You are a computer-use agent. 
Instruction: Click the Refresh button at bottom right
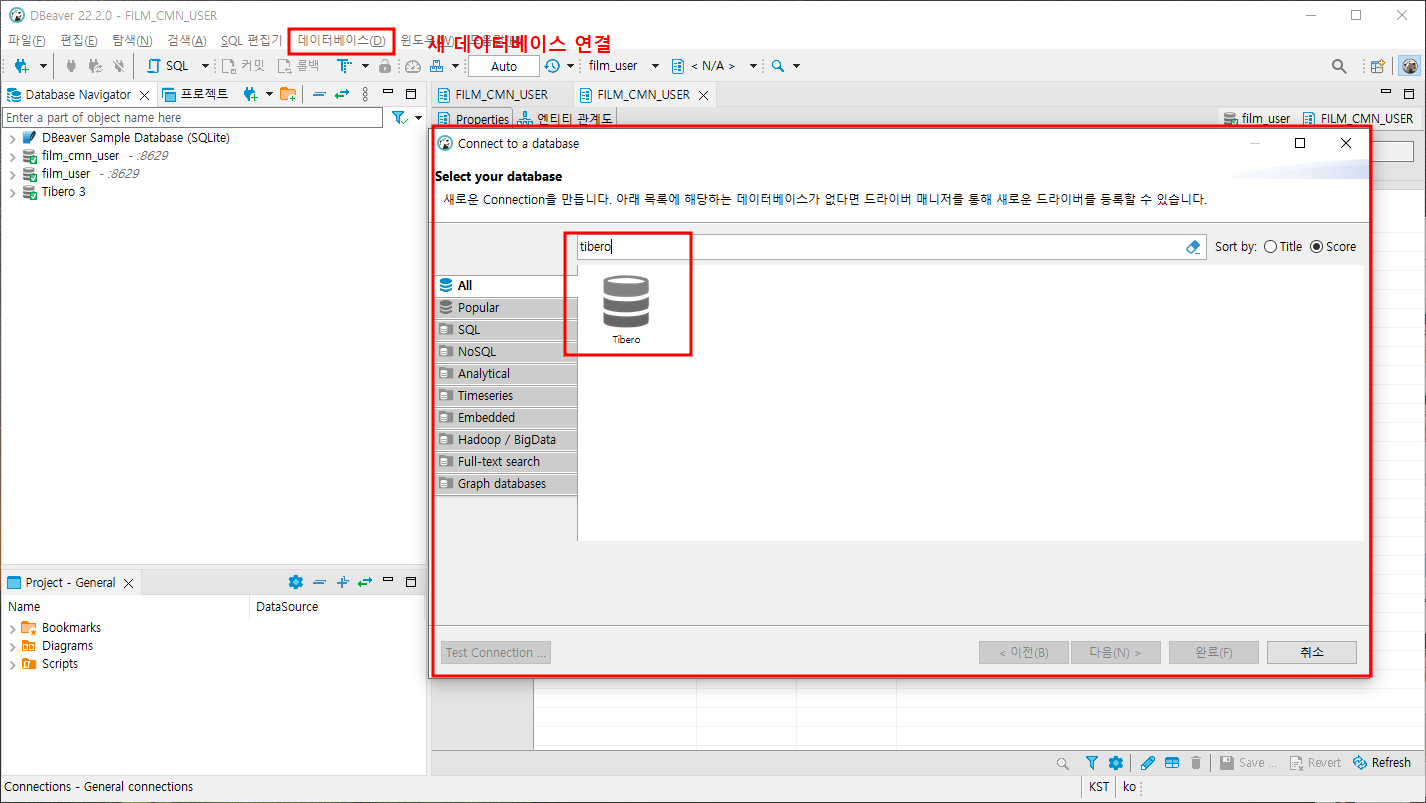point(1382,763)
